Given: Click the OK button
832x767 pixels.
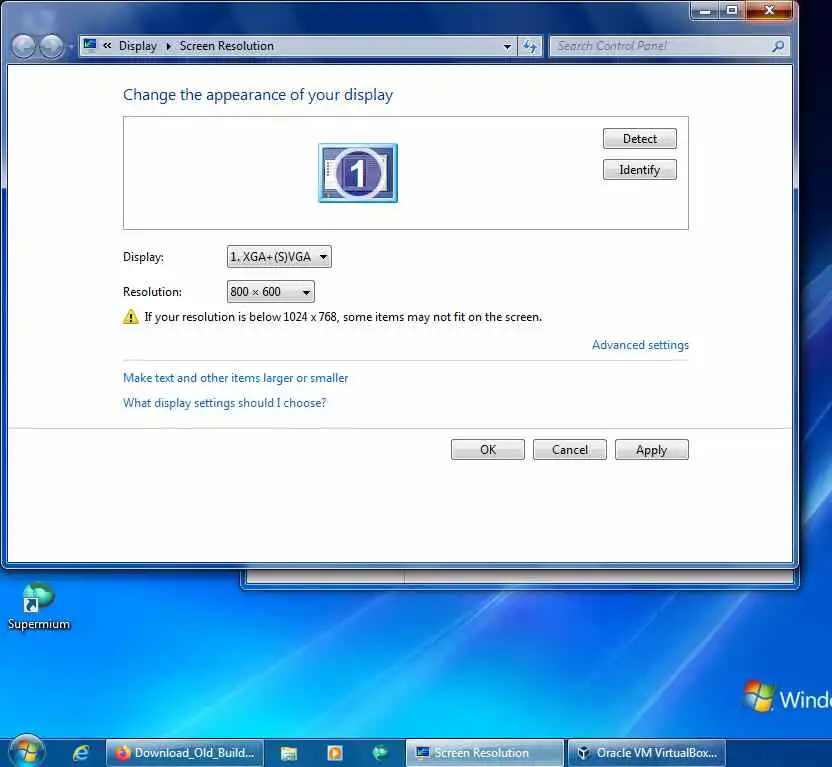Looking at the screenshot, I should click(488, 450).
